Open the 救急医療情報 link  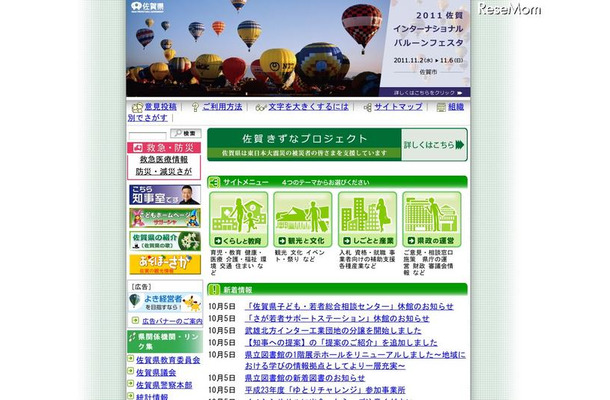[x=164, y=159]
